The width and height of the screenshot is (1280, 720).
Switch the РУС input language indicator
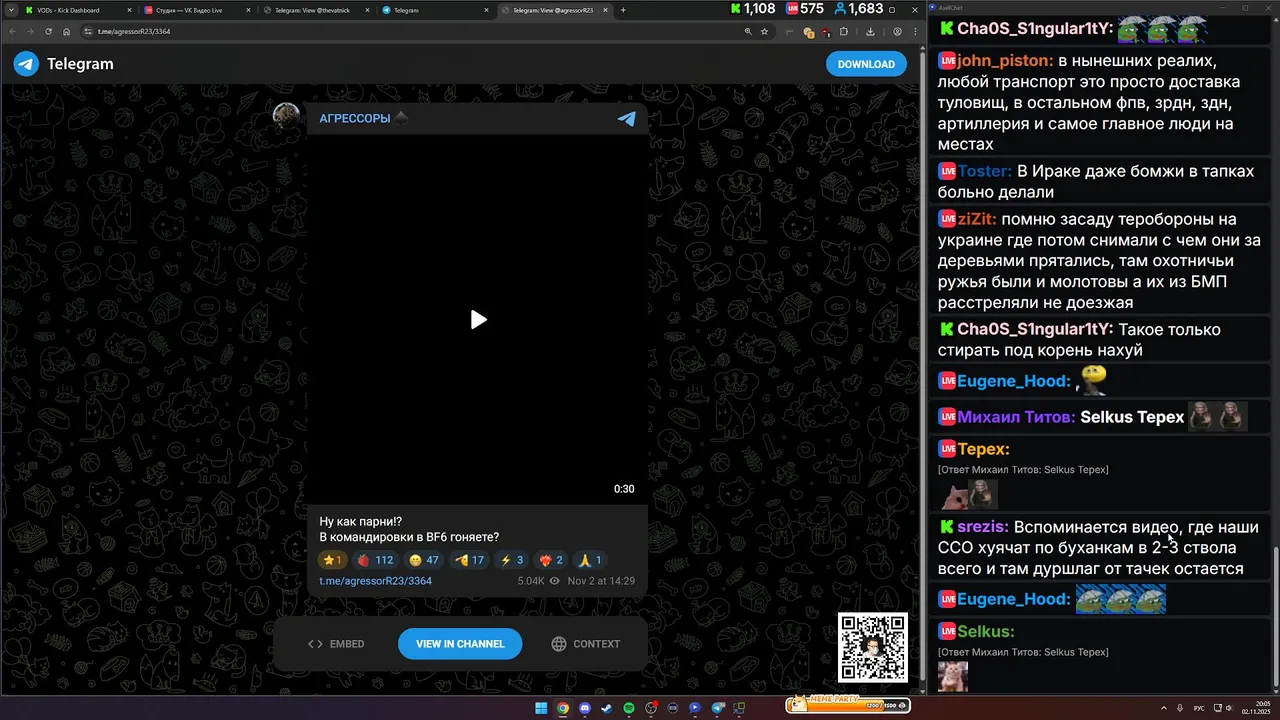click(1199, 708)
